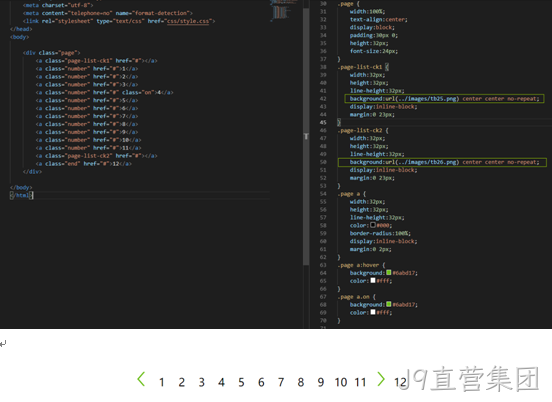Click the tb26.png background line
Image resolution: width=552 pixels, height=402 pixels.
pos(442,162)
